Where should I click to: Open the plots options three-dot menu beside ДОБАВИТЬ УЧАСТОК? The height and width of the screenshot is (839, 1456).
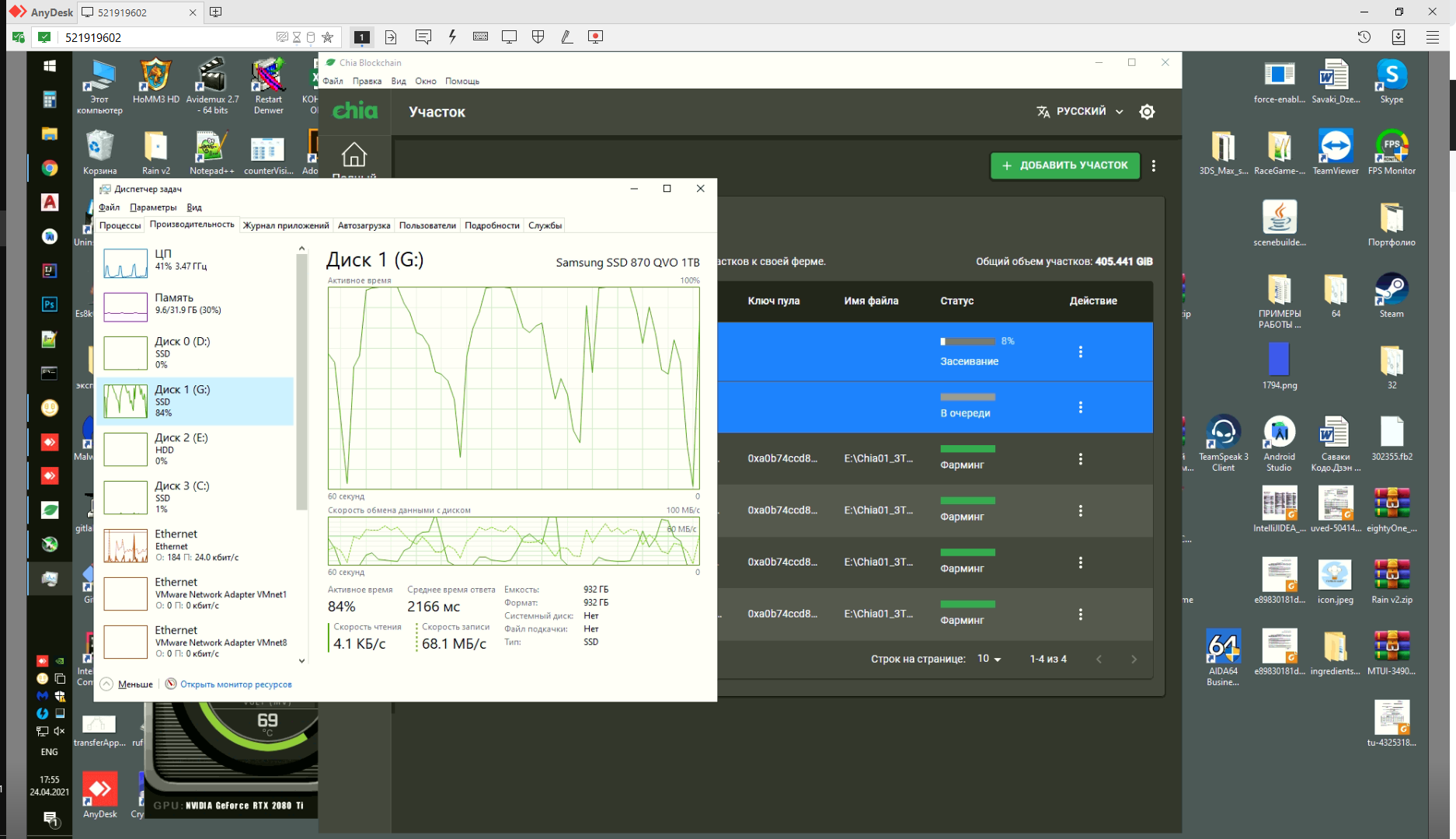(x=1154, y=165)
